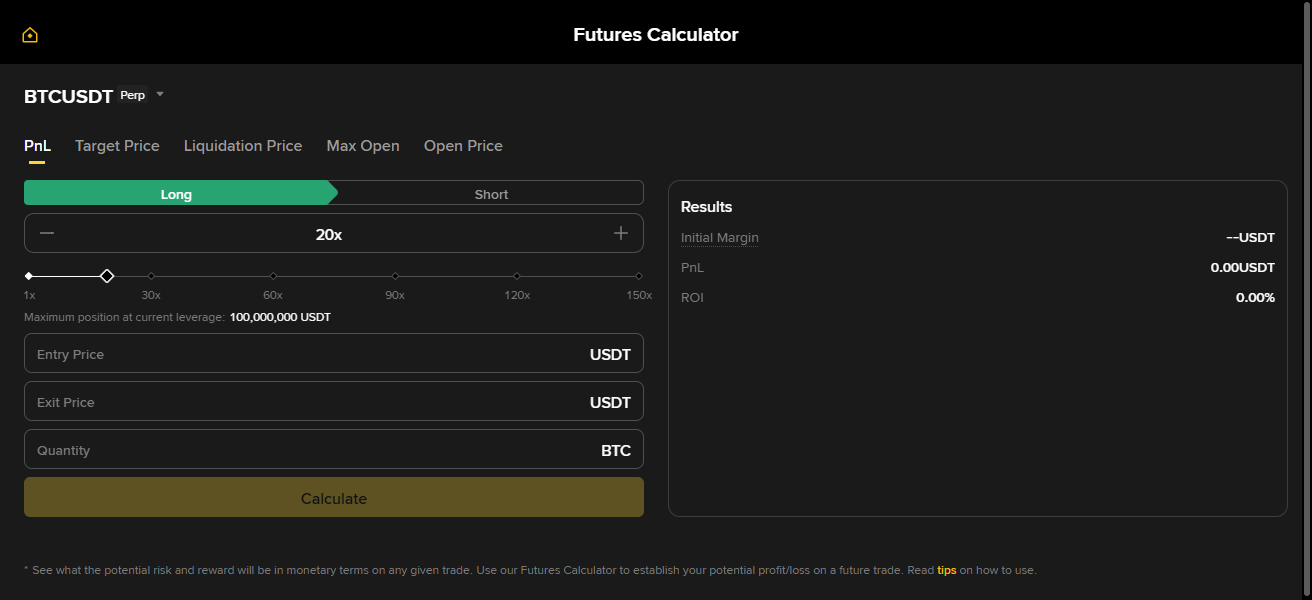1312x600 pixels.
Task: Click the Initial Margin underlined label
Action: 719,237
